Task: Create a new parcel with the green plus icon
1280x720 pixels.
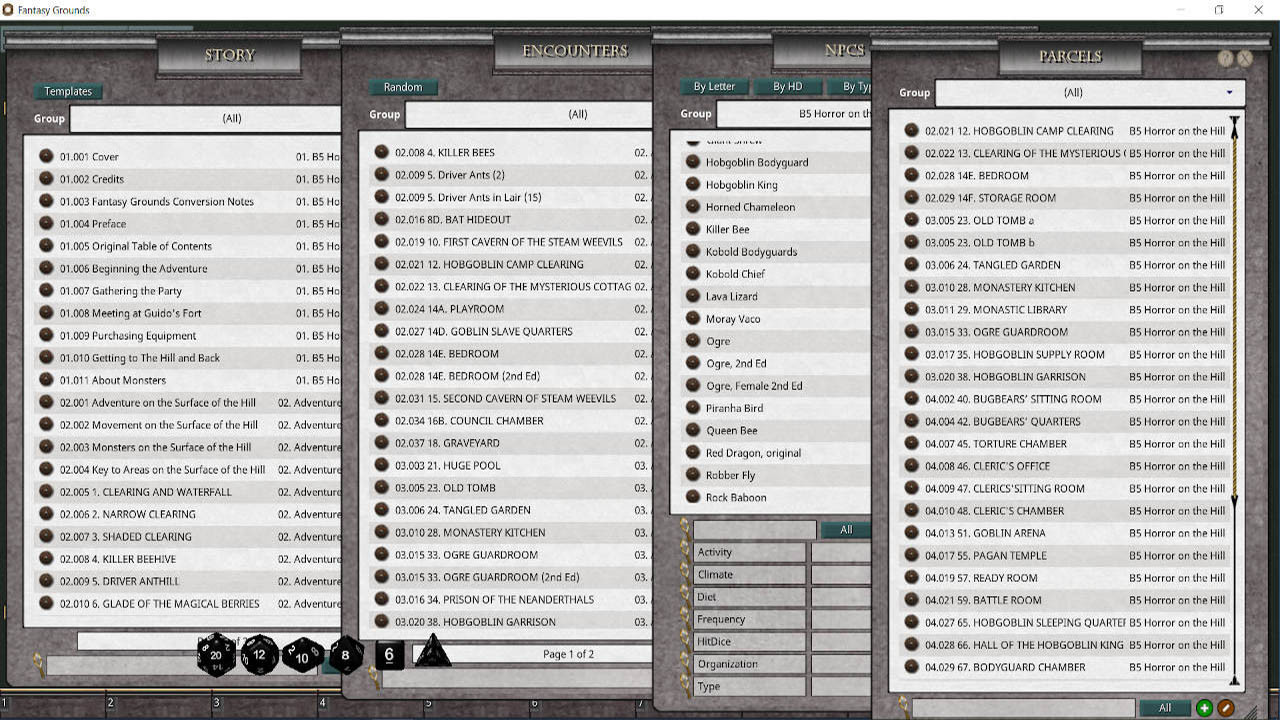Action: coord(1203,707)
